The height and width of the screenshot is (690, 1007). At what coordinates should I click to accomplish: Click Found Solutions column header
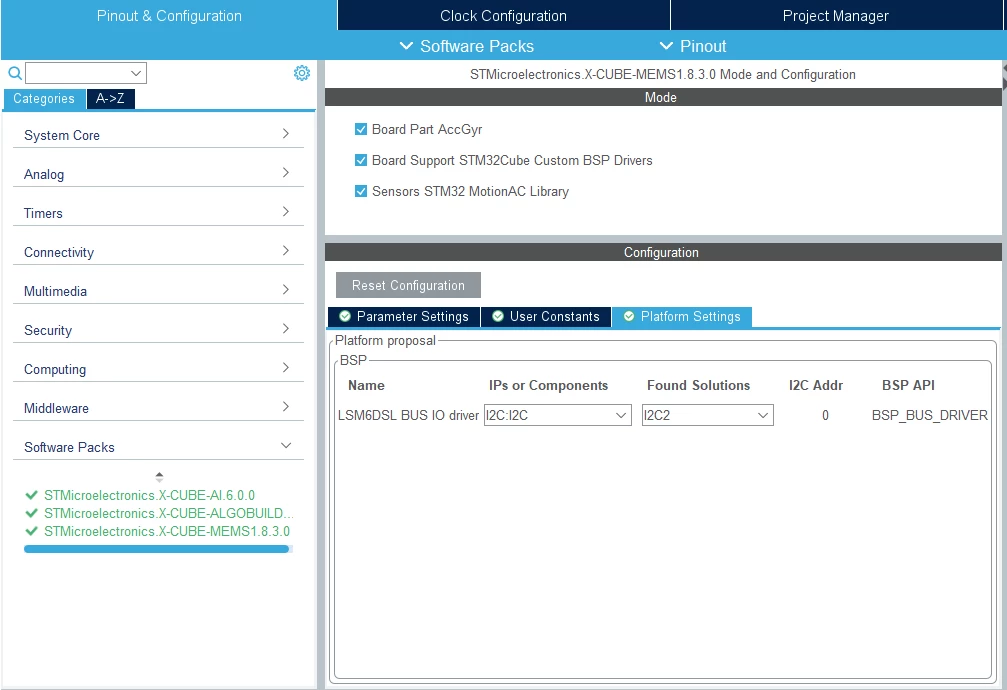point(699,385)
